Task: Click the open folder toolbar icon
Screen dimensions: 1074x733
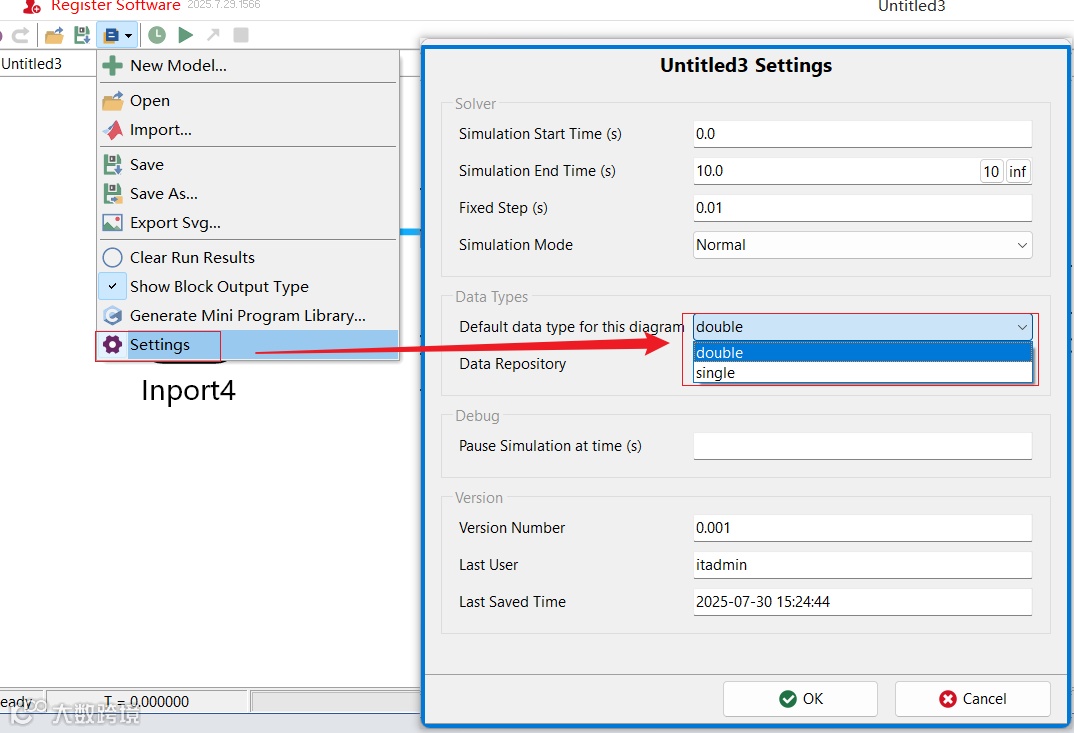Action: coord(54,35)
